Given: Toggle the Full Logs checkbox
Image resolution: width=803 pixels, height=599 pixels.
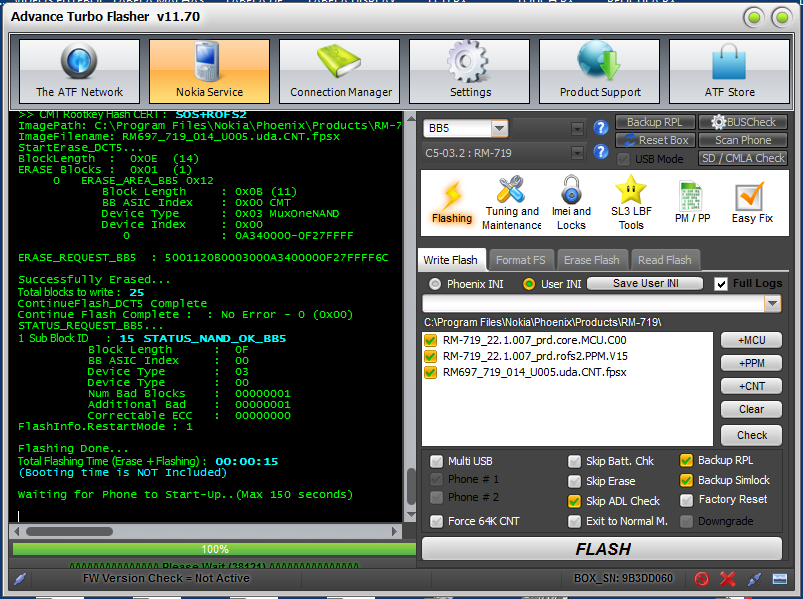Looking at the screenshot, I should (721, 284).
